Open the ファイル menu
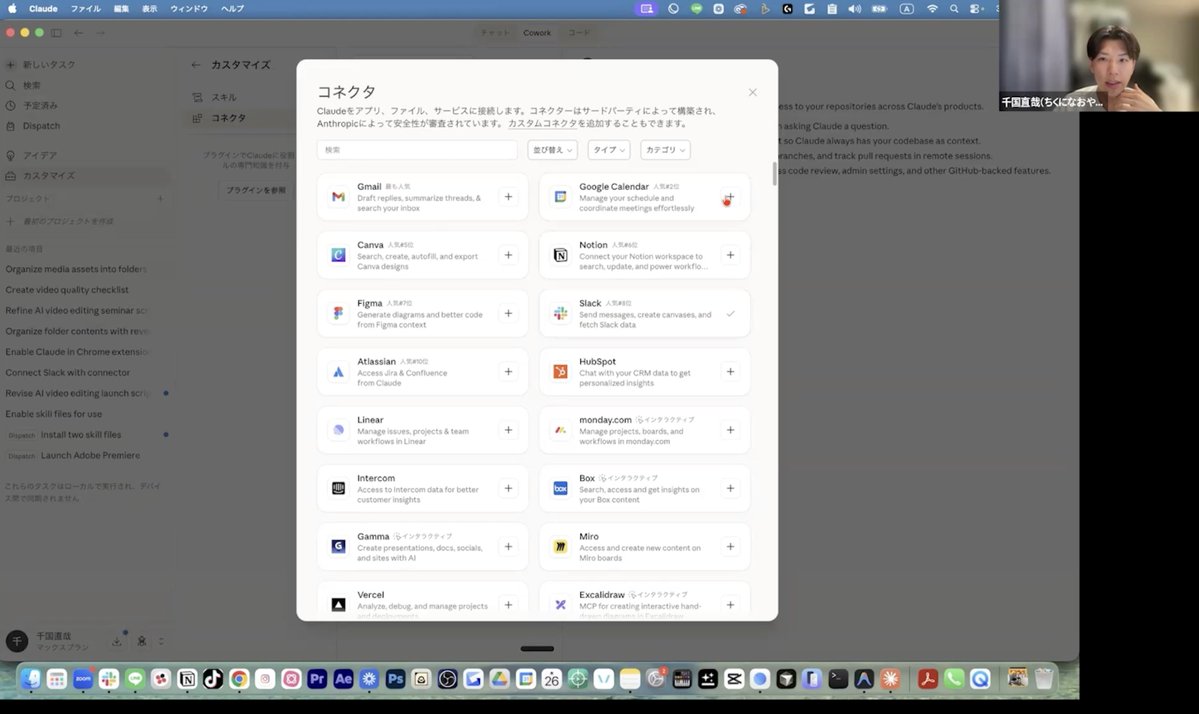 click(x=86, y=8)
